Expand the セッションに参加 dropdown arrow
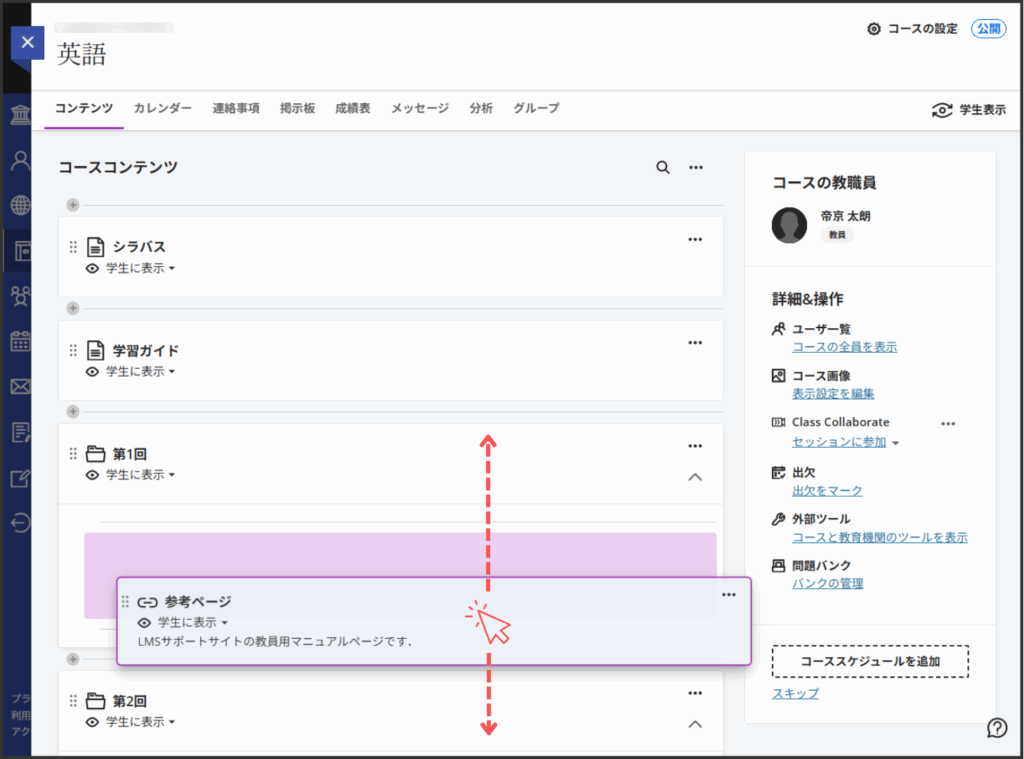Screen dimensions: 1024x759 point(896,443)
